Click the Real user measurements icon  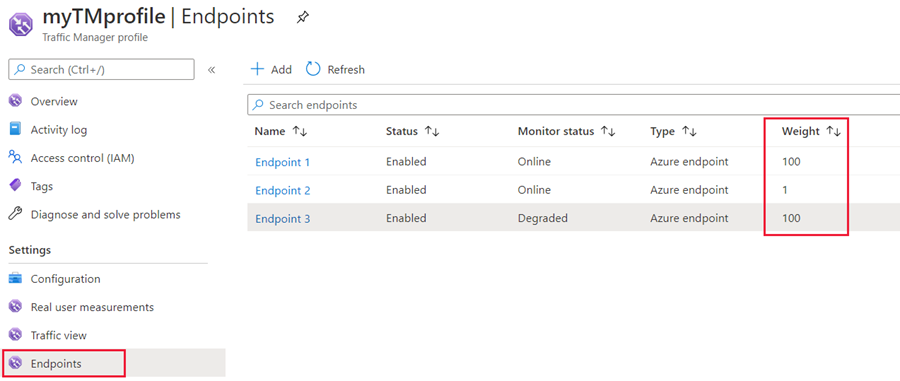(15, 307)
